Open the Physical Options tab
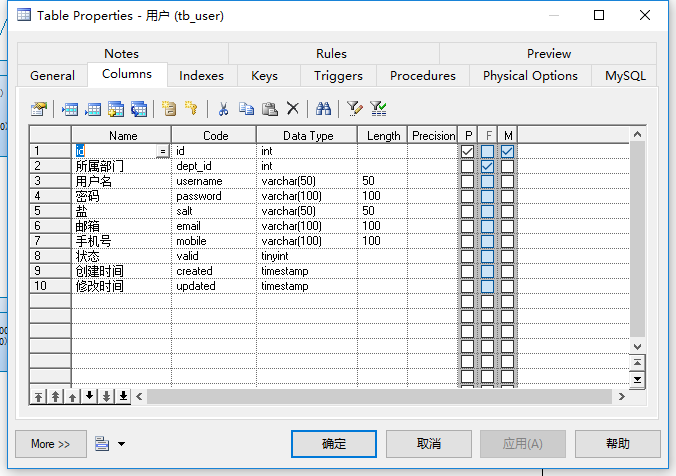This screenshot has width=676, height=476. point(530,76)
